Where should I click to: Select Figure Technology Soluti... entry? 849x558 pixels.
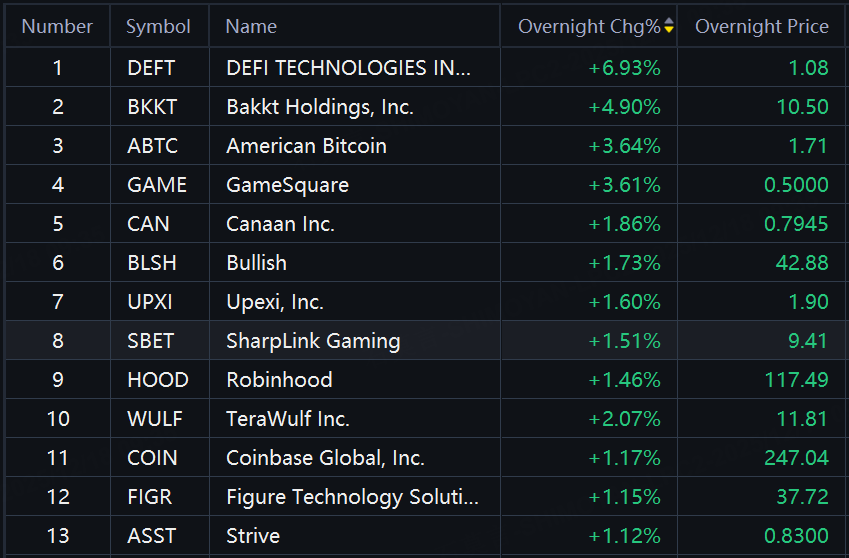point(352,497)
